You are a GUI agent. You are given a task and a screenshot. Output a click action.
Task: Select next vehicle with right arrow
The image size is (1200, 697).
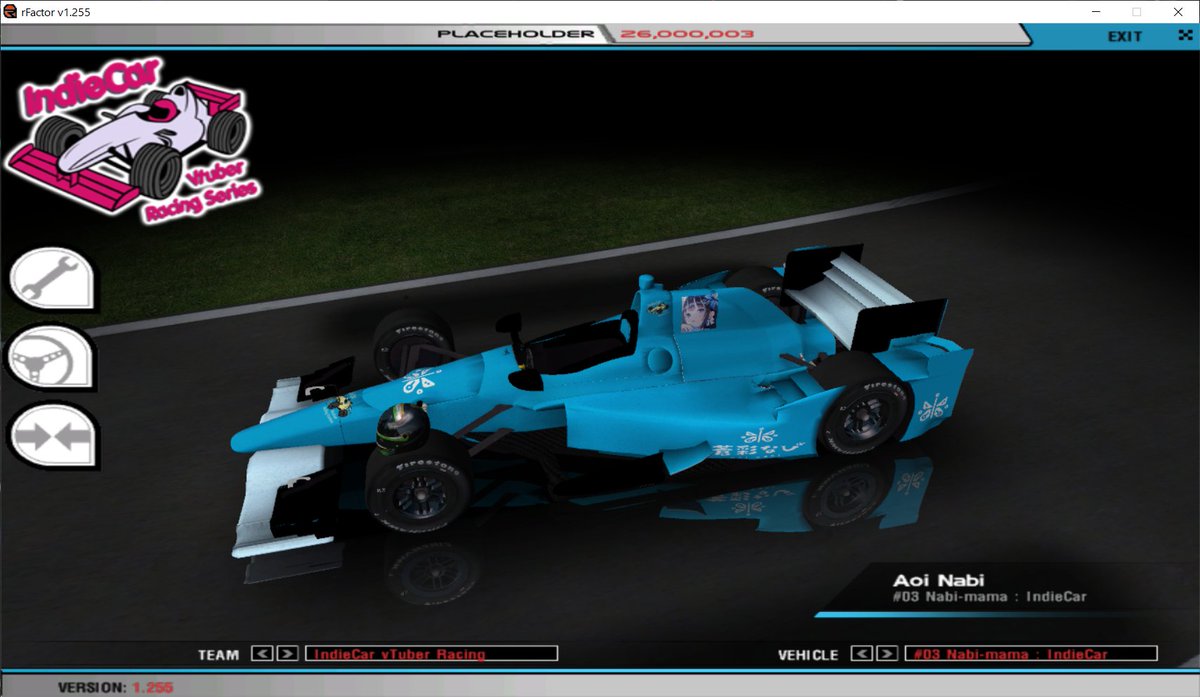coord(887,654)
